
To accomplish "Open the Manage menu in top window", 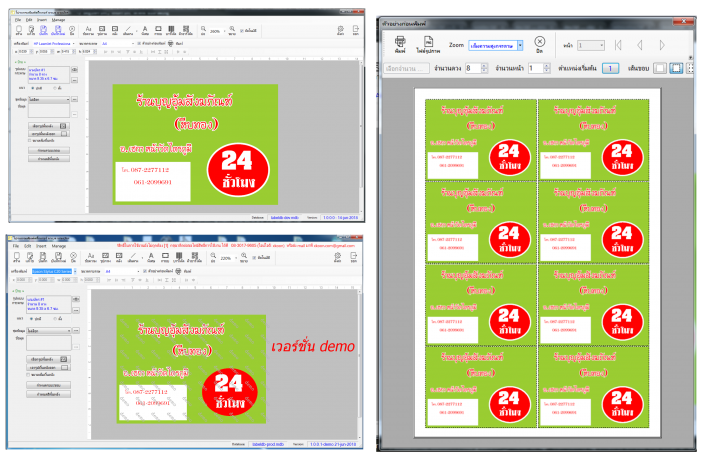I will point(58,20).
